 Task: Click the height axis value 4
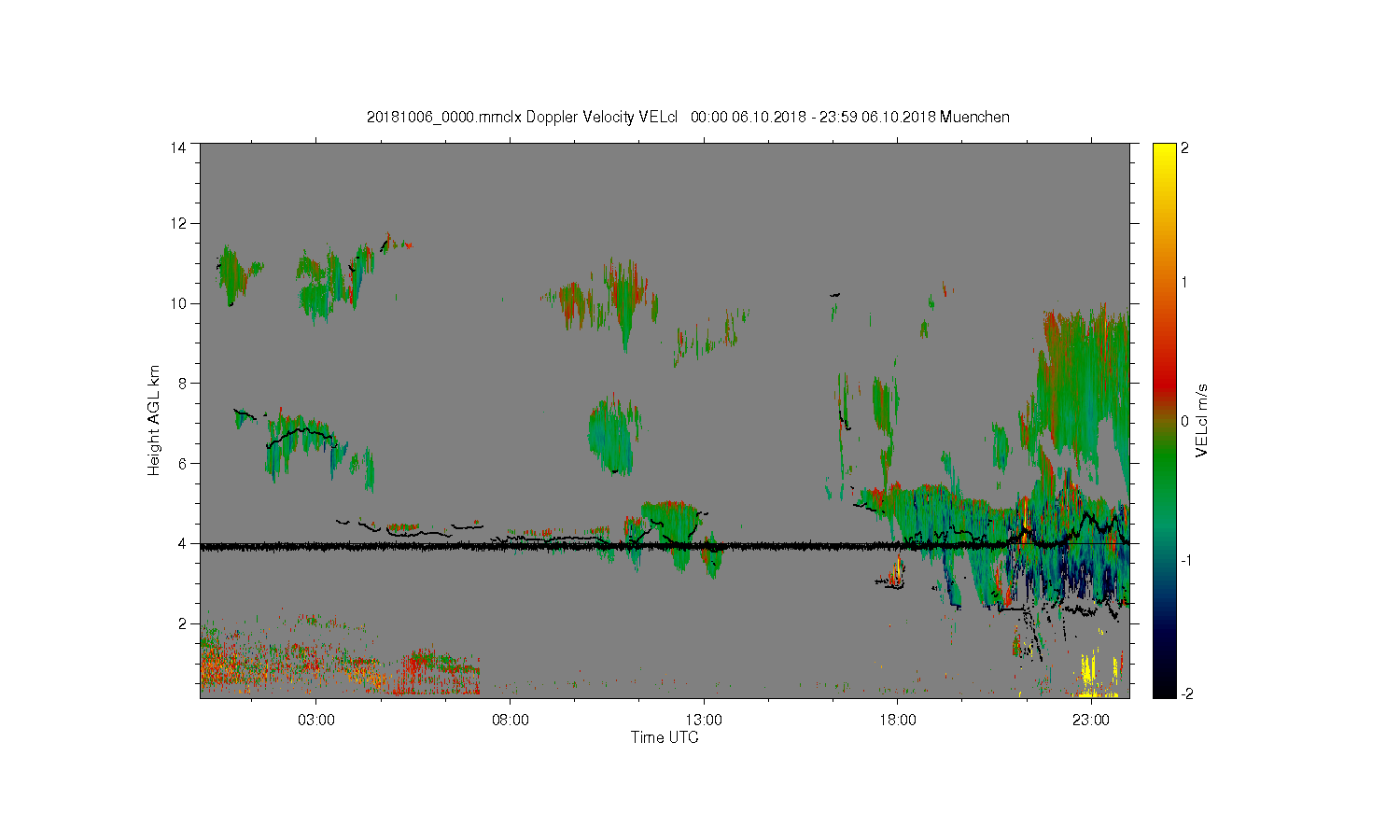182,543
